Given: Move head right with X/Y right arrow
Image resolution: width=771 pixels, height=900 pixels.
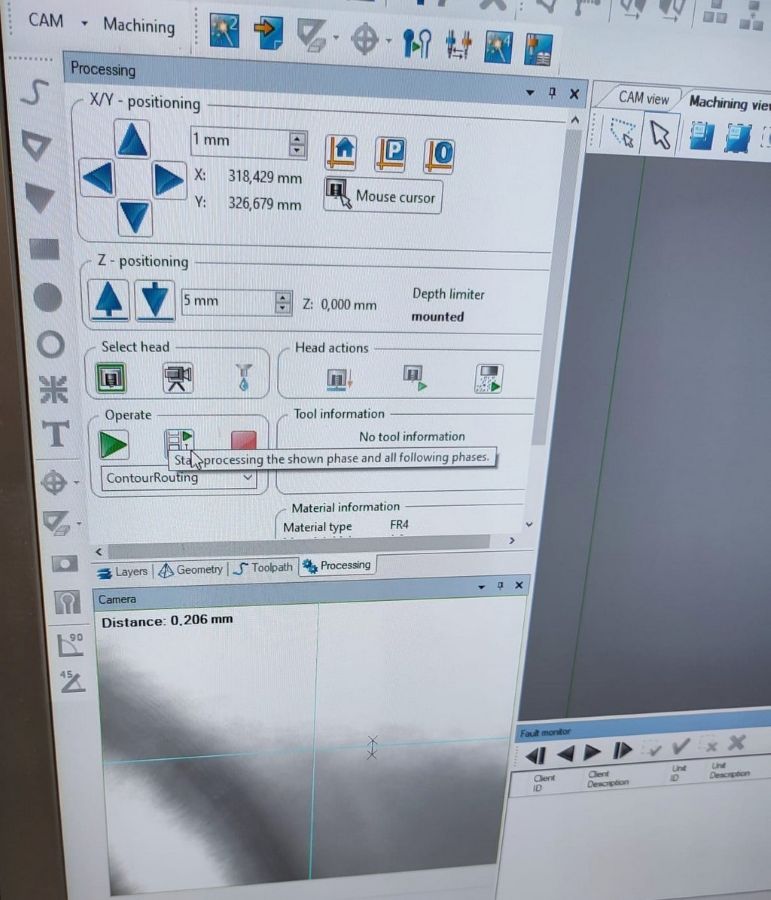Looking at the screenshot, I should [x=169, y=180].
